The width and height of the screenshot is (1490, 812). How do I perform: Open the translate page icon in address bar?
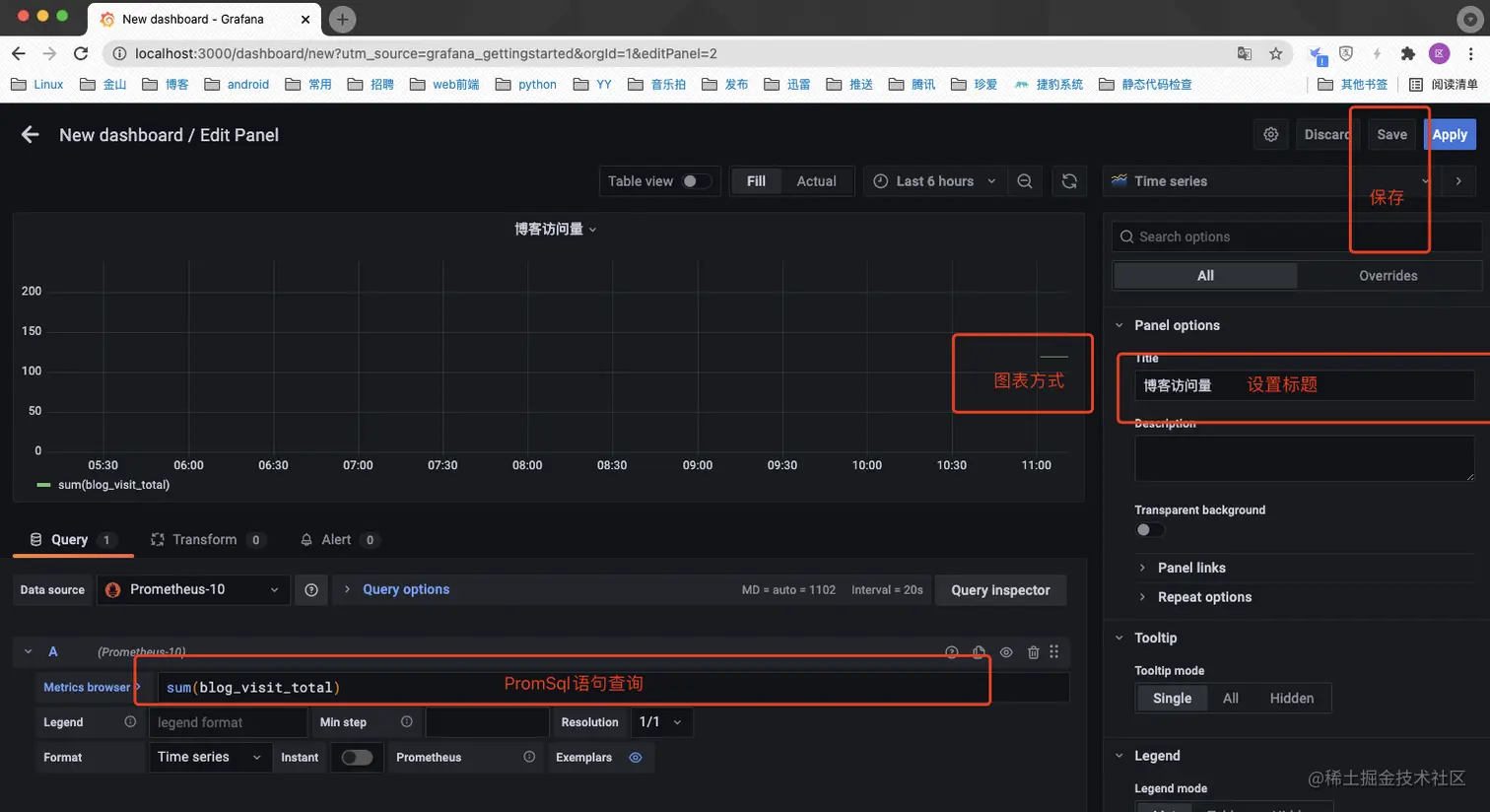pos(1245,53)
